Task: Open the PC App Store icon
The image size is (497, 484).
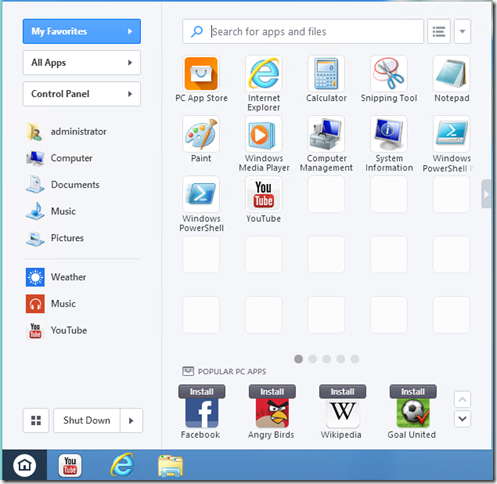Action: pyautogui.click(x=201, y=74)
